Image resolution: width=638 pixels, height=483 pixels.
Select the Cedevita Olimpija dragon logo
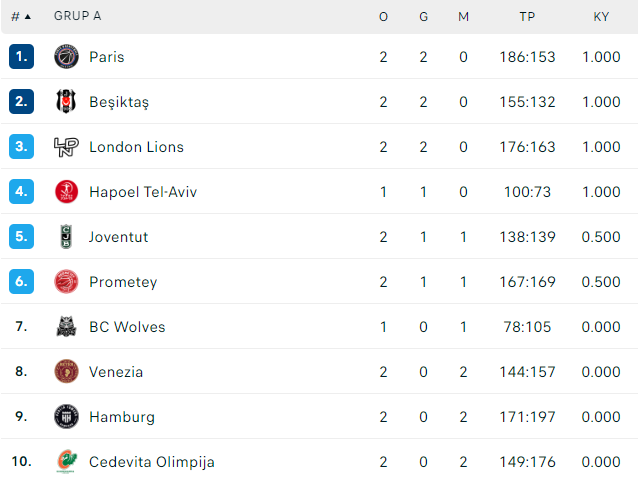point(66,461)
